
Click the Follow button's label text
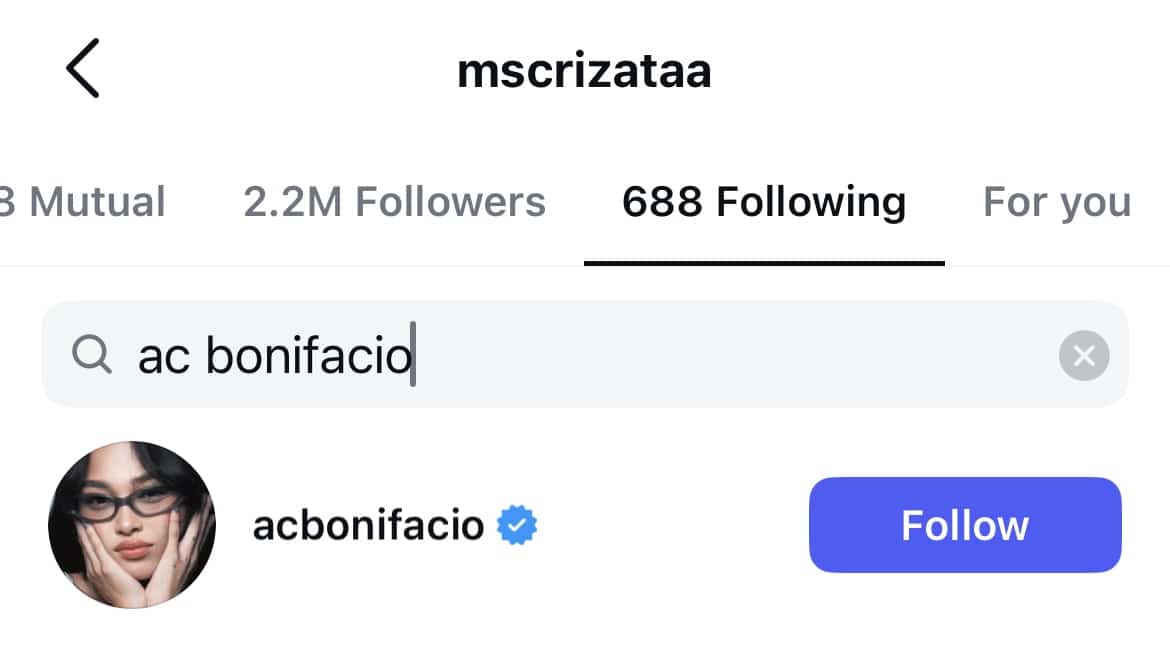964,525
